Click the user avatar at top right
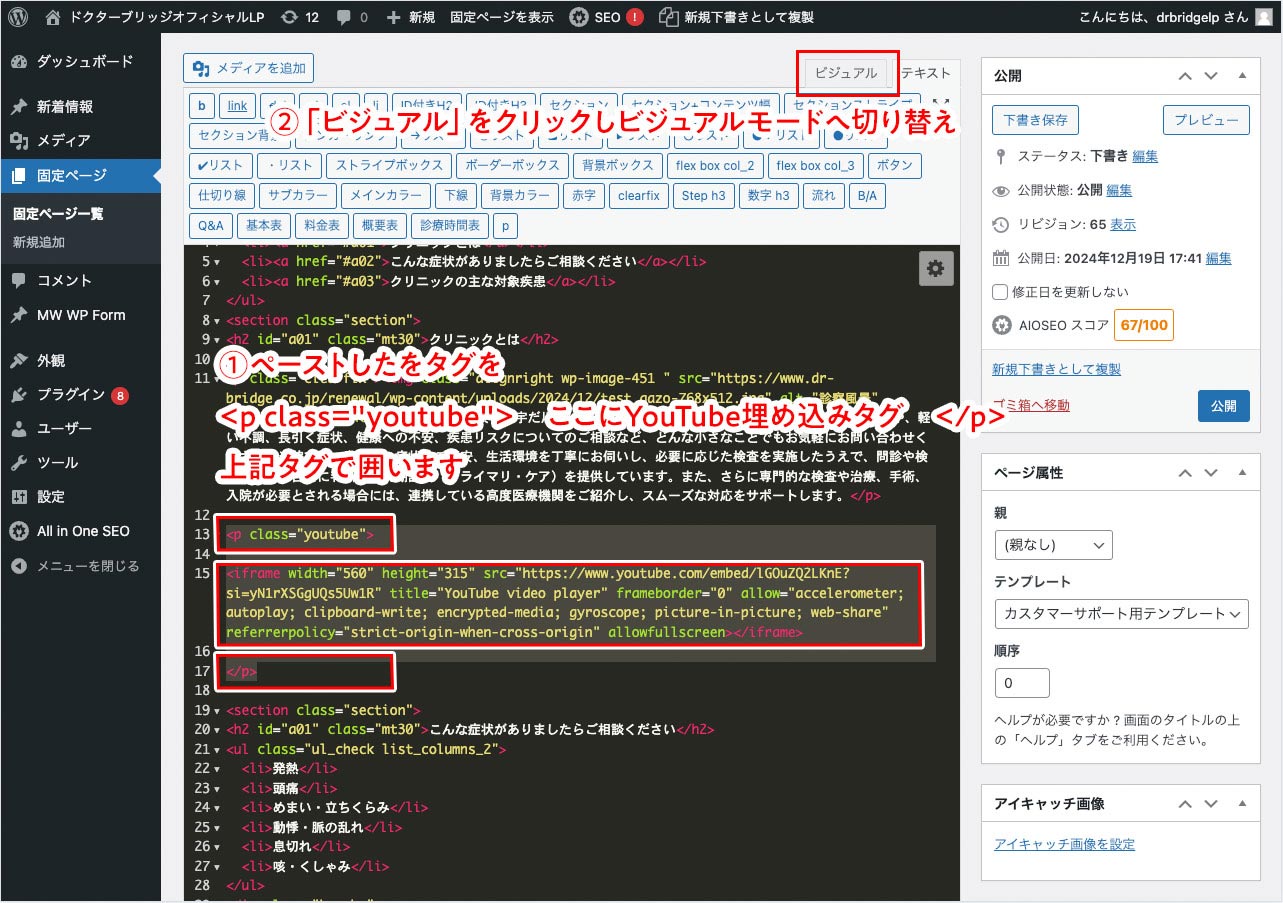The width and height of the screenshot is (1283, 903). [1264, 17]
